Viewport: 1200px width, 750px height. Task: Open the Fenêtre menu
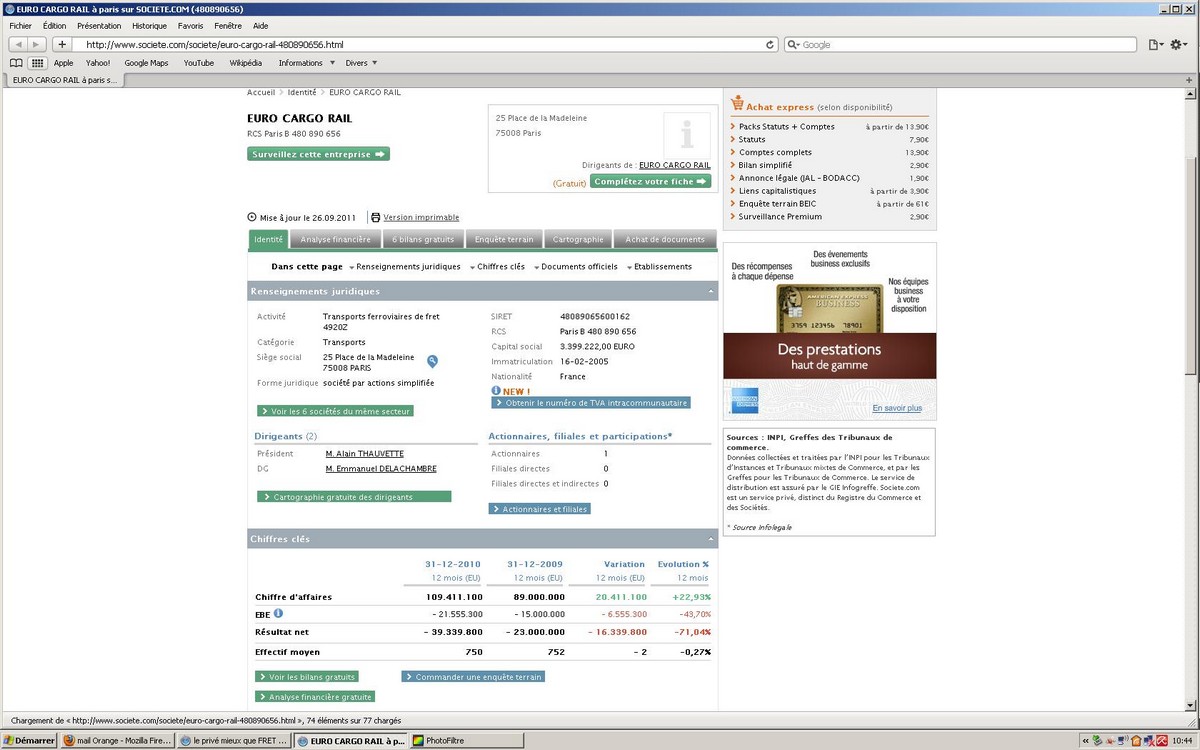(228, 26)
